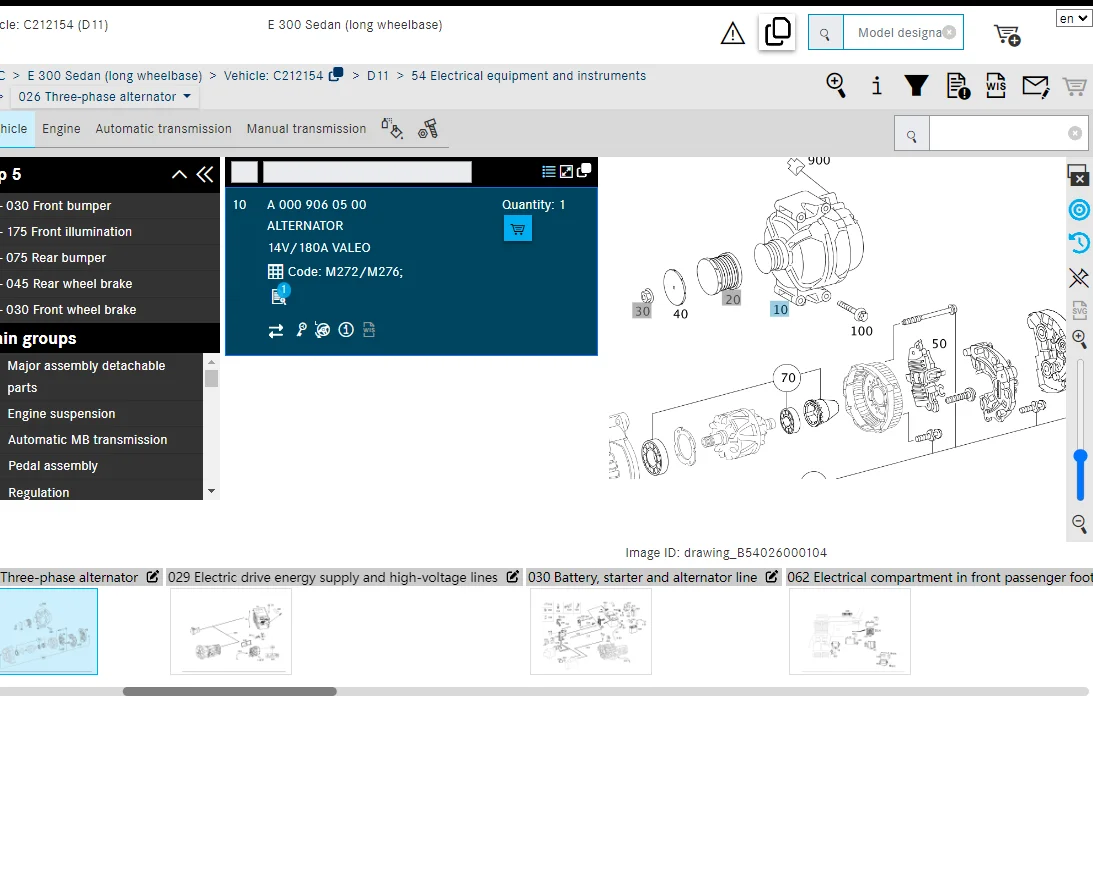Screen dimensions: 1093x871
Task: Click the zoom in magnifier beside drawing
Action: coord(1079,339)
